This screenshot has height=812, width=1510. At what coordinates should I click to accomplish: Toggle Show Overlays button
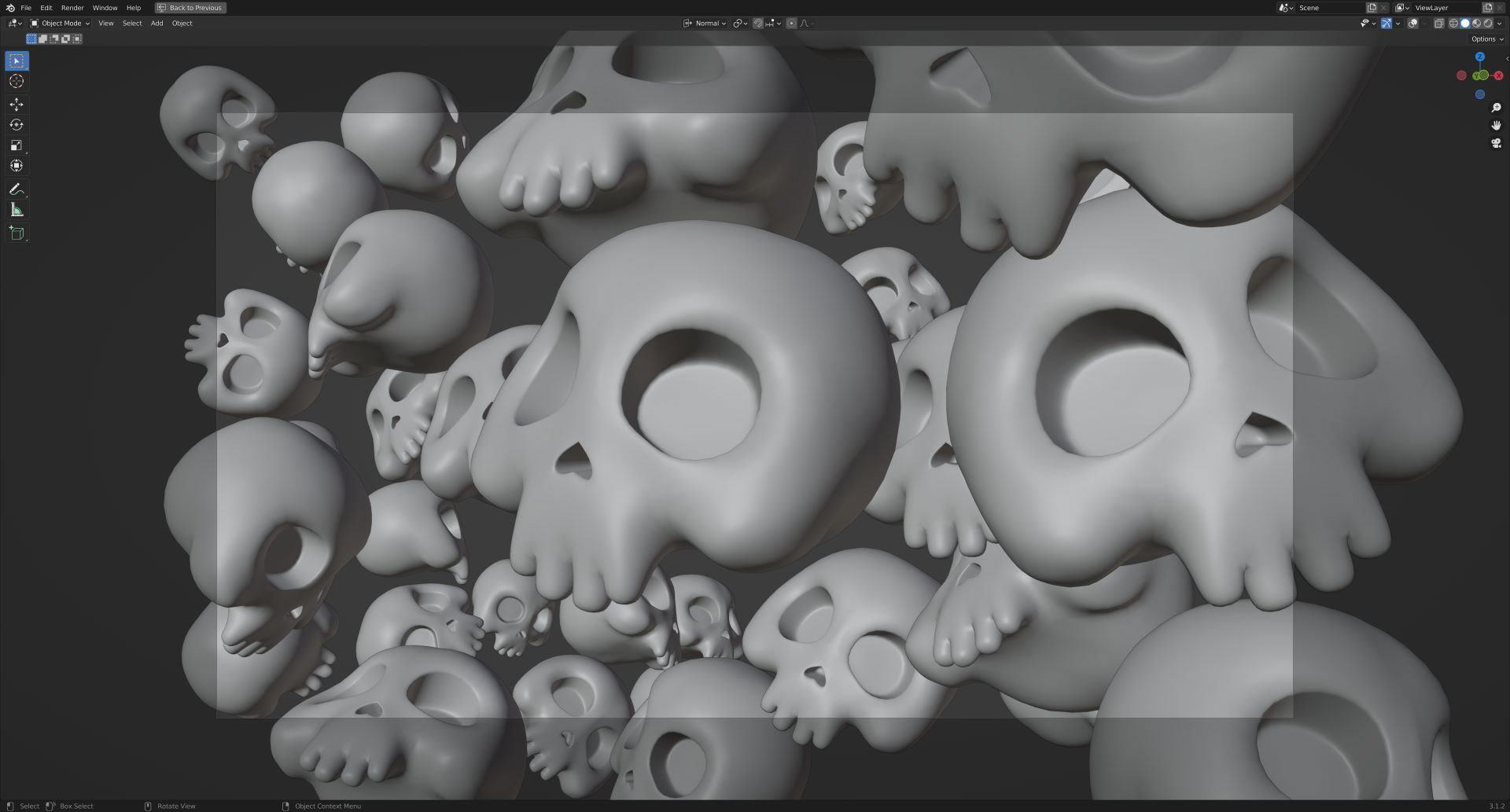[x=1413, y=24]
